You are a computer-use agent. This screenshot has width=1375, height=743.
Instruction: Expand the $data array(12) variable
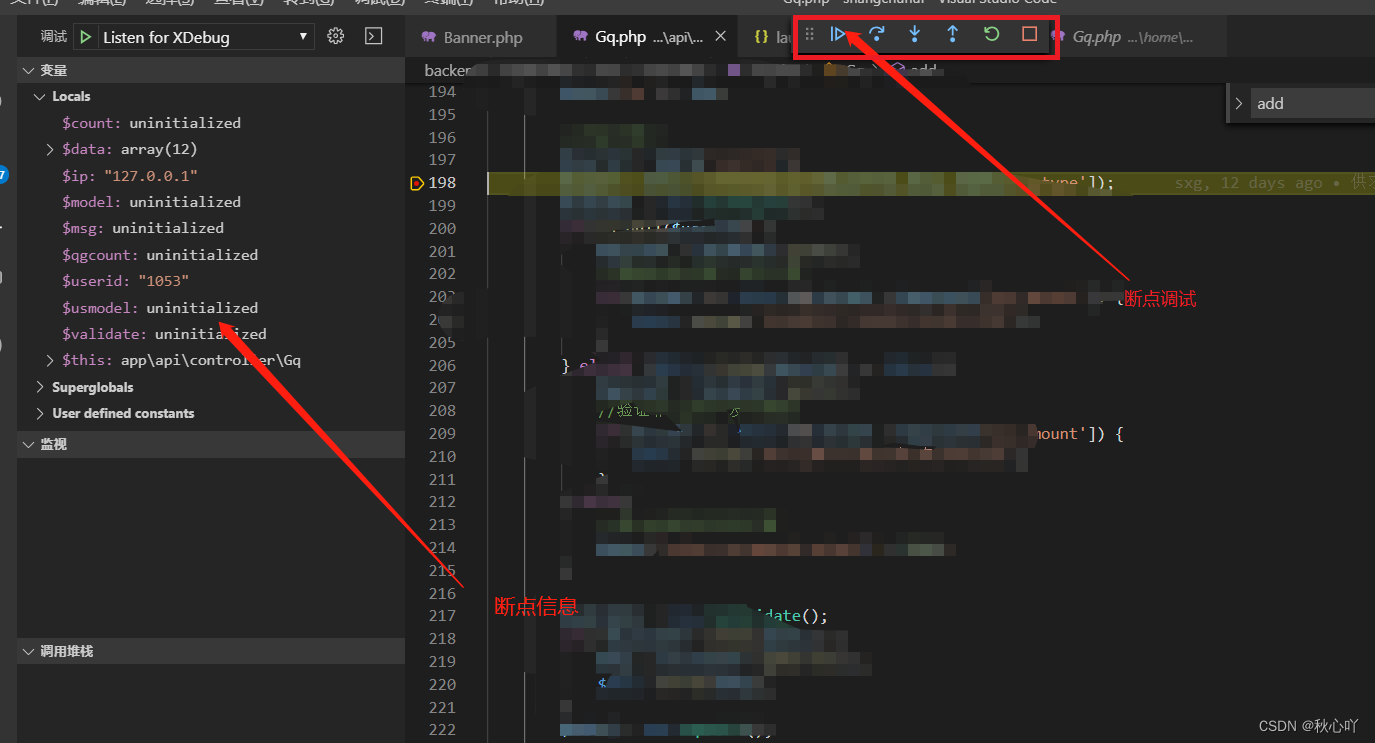coord(51,149)
